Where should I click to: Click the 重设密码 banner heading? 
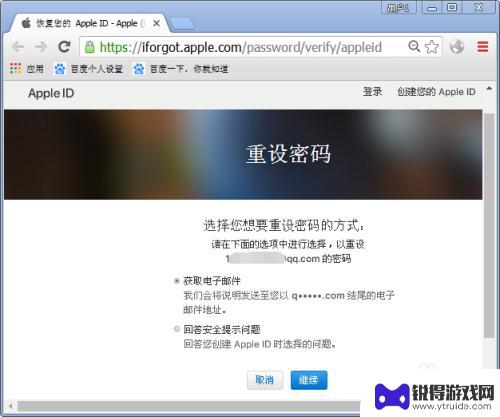288,154
